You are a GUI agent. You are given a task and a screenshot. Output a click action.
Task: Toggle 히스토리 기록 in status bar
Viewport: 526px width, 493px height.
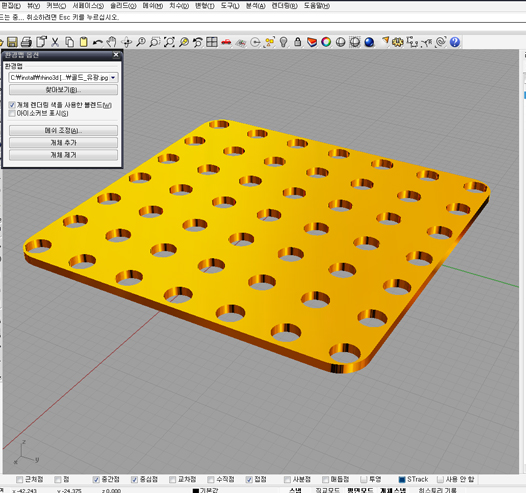tap(437, 490)
